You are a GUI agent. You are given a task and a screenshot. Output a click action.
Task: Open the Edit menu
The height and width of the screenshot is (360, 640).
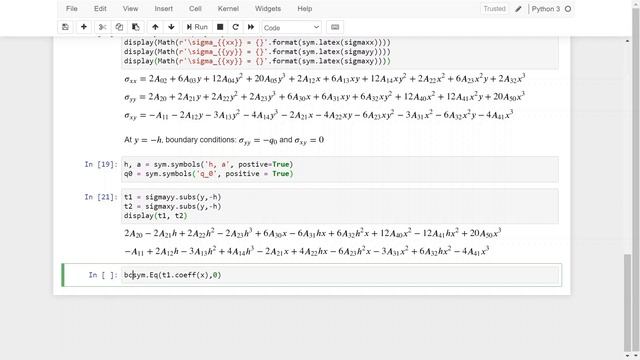100,9
